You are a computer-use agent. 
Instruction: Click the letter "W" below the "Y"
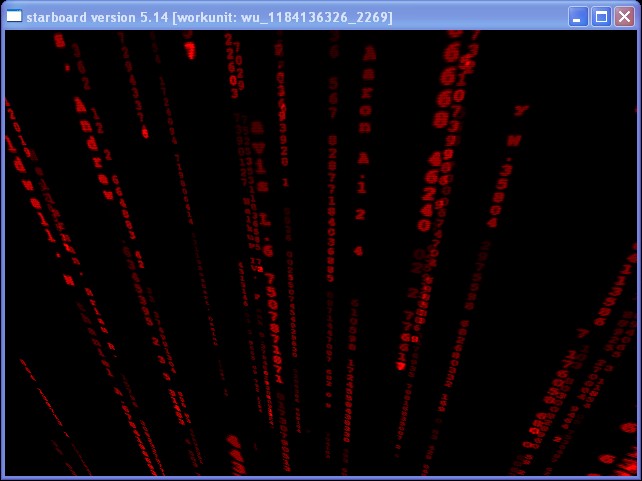click(513, 141)
